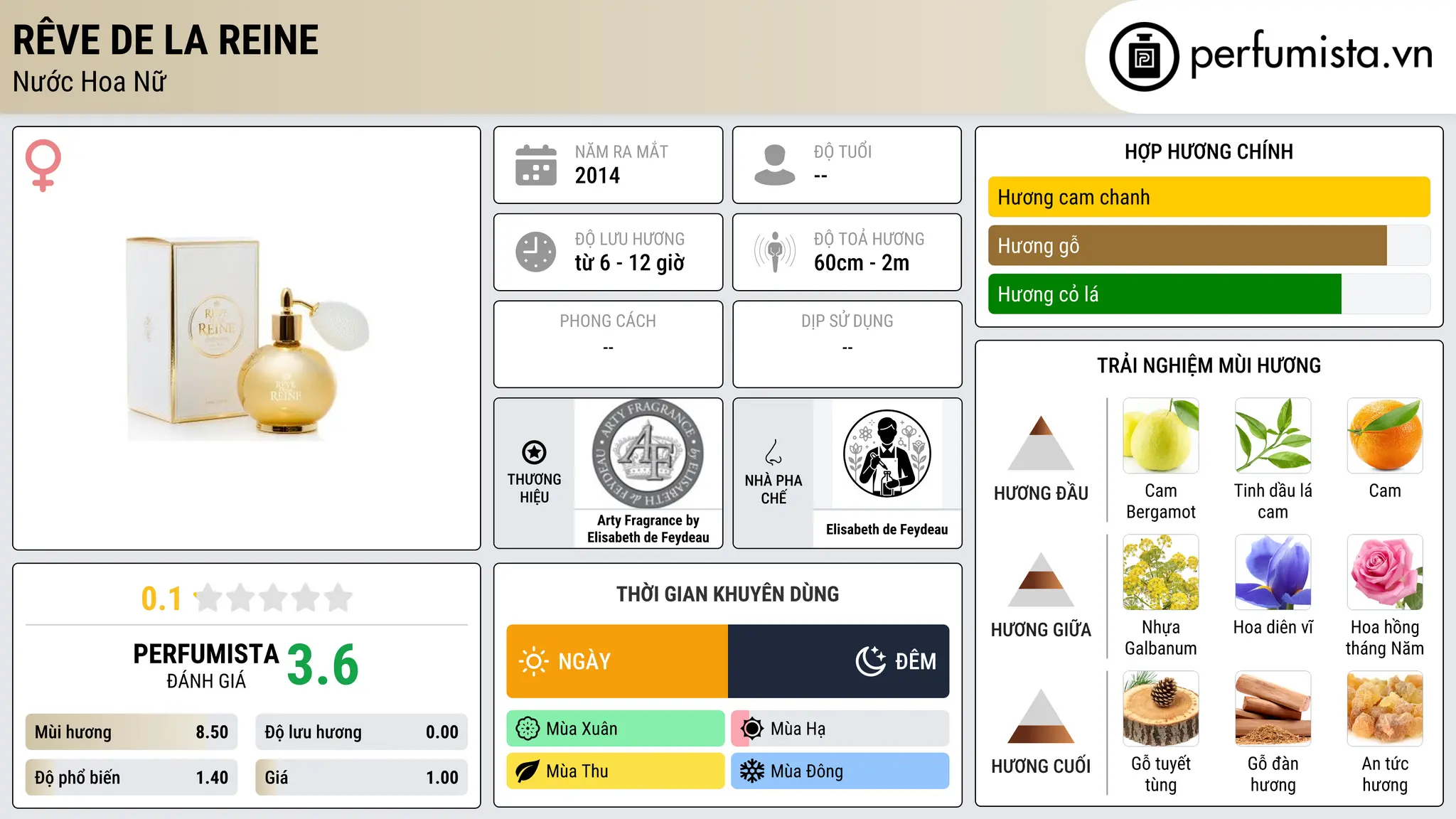Click the perfumista.vn perfume bottle logo icon

click(1144, 57)
